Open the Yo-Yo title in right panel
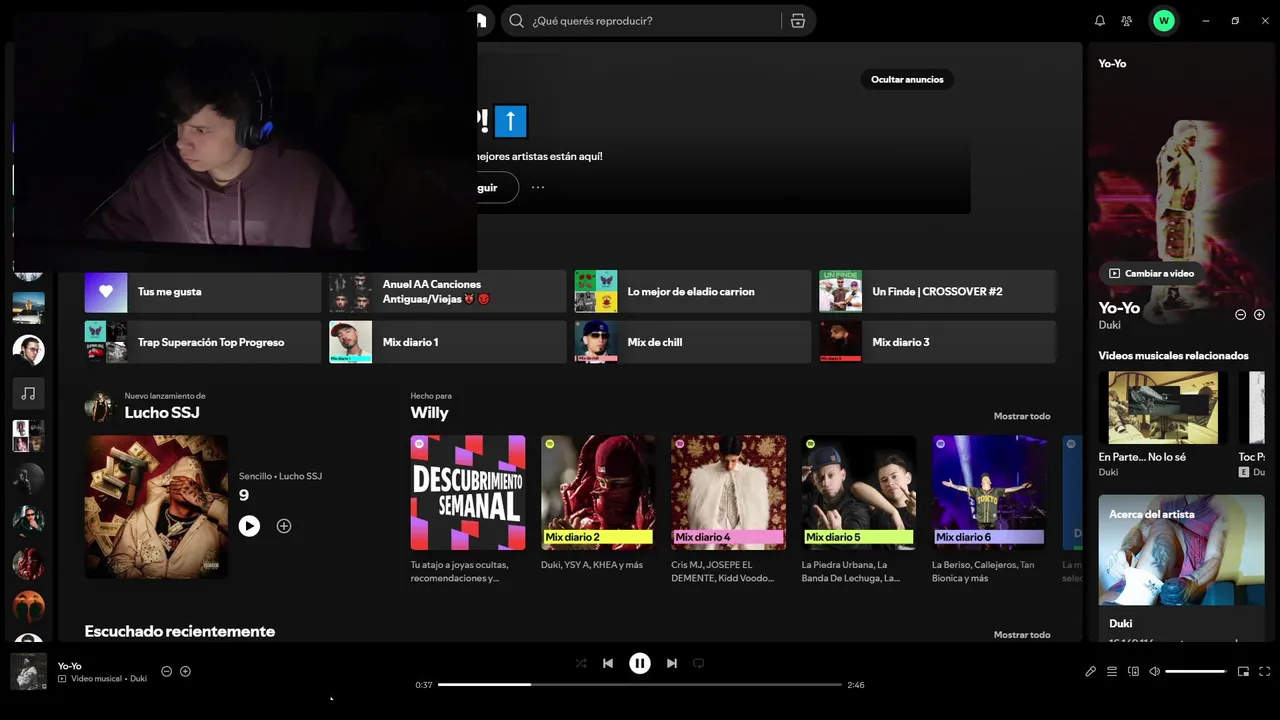 point(1119,308)
